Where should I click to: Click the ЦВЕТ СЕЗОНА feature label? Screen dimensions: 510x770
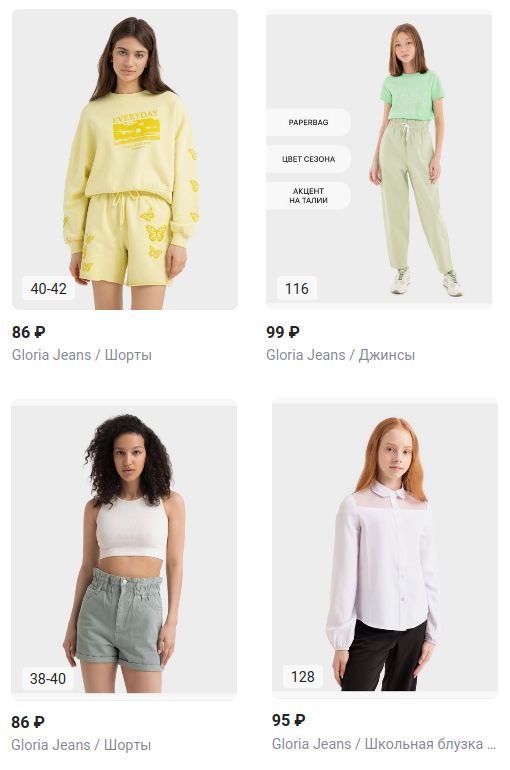(308, 159)
